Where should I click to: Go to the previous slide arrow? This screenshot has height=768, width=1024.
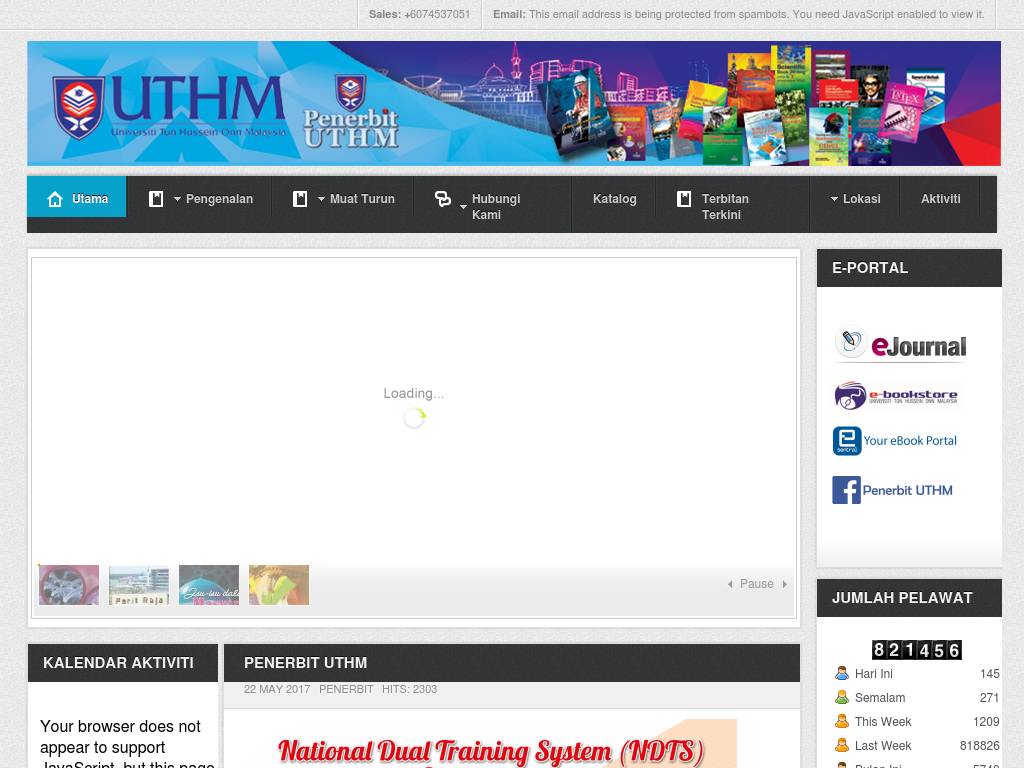[730, 584]
